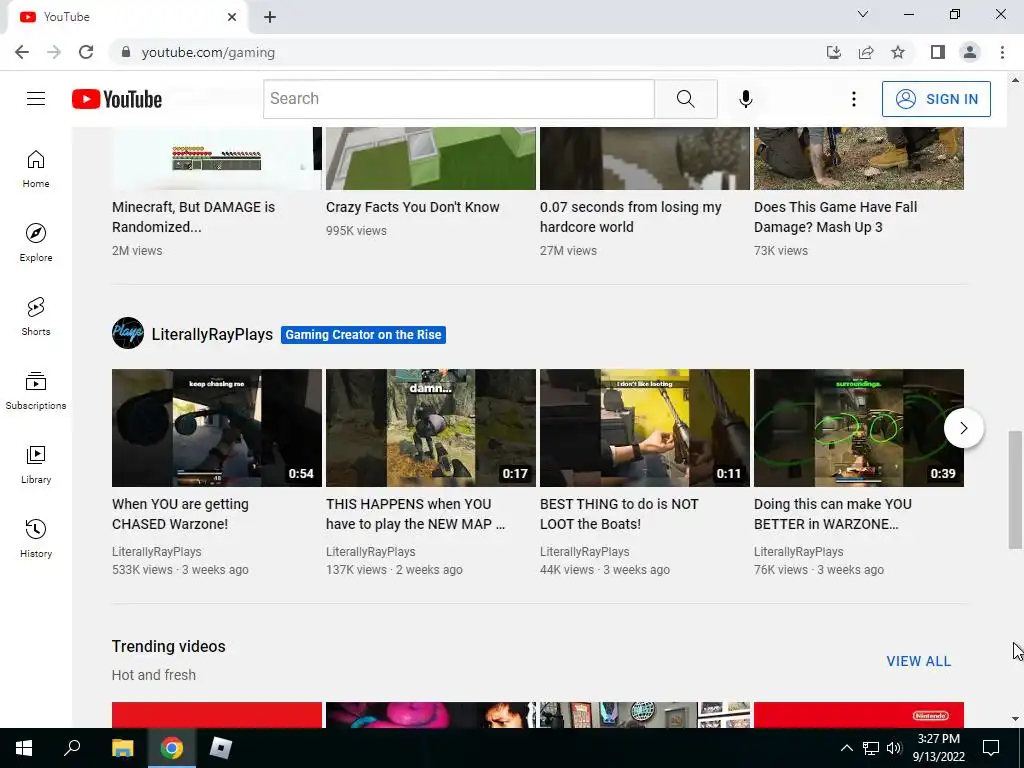Open Shorts in the sidebar
The image size is (1024, 768).
(x=36, y=316)
